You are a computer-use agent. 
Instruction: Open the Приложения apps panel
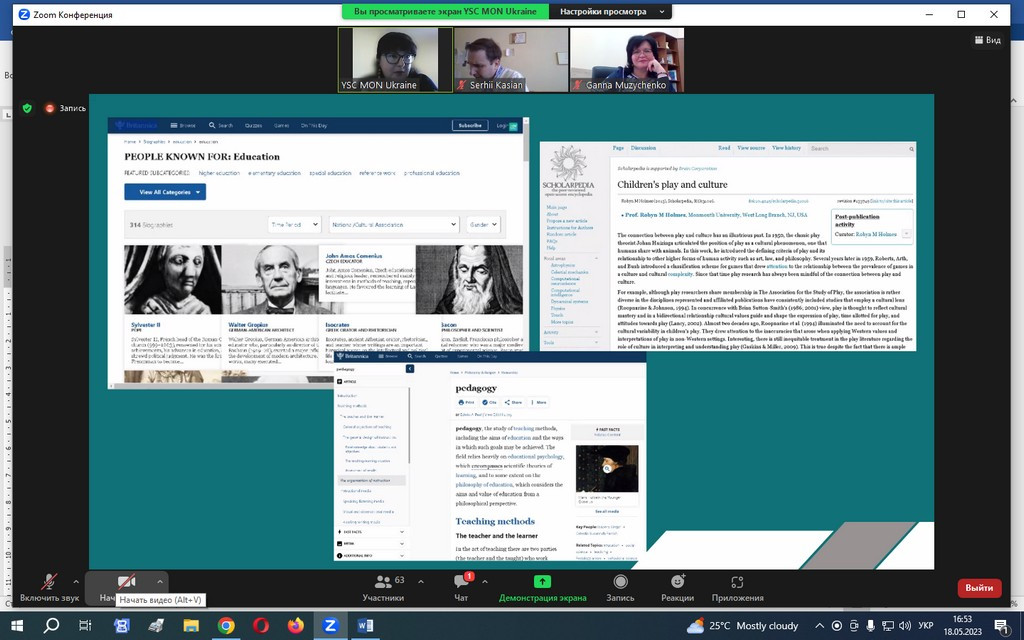point(737,587)
